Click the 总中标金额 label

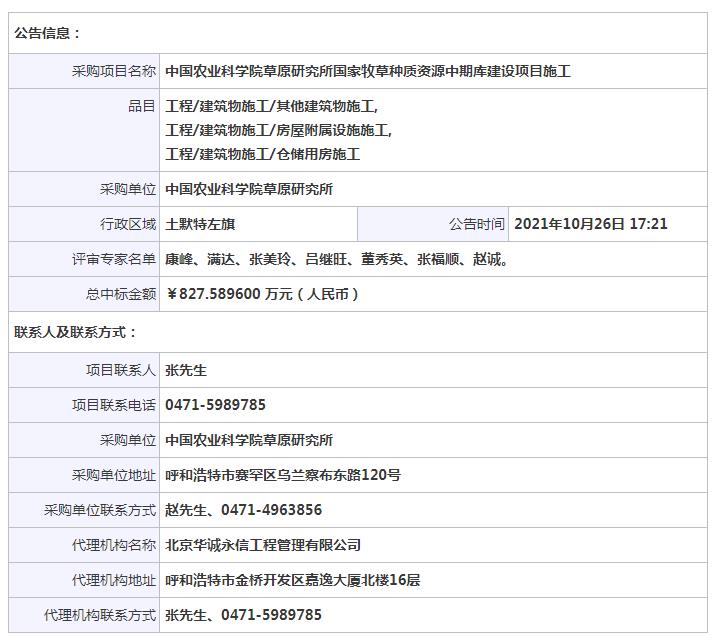[x=121, y=294]
